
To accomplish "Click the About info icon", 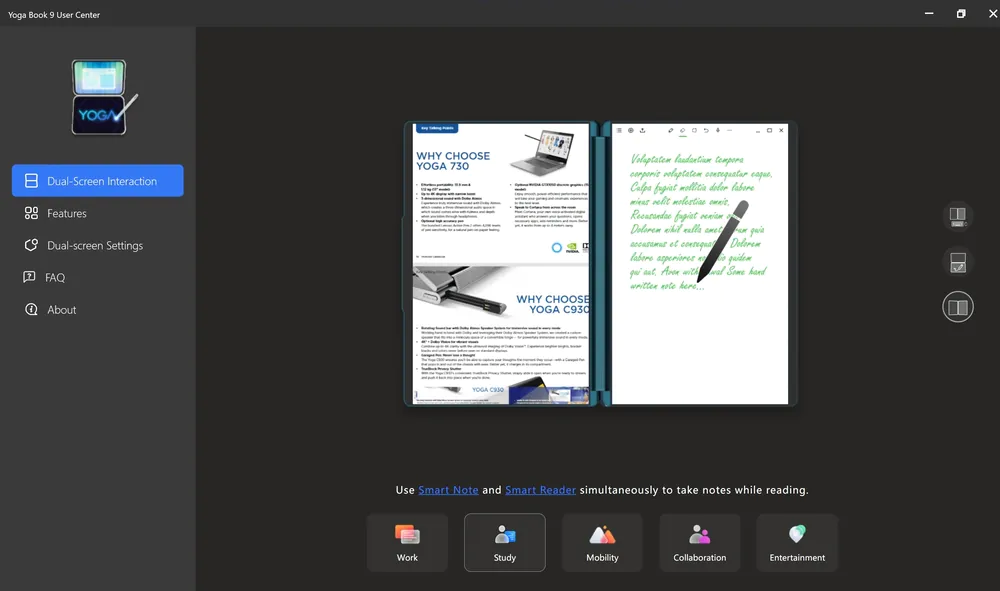I will (x=31, y=309).
